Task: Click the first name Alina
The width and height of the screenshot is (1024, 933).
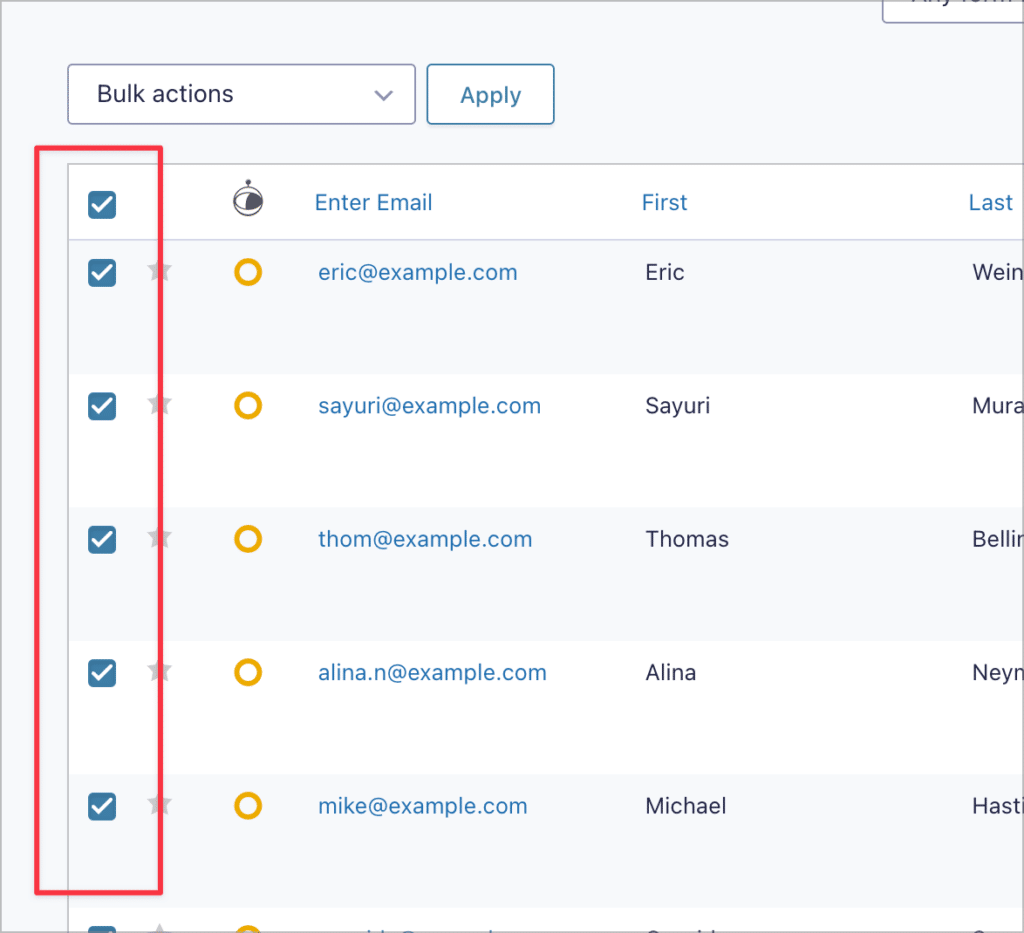Action: [671, 672]
